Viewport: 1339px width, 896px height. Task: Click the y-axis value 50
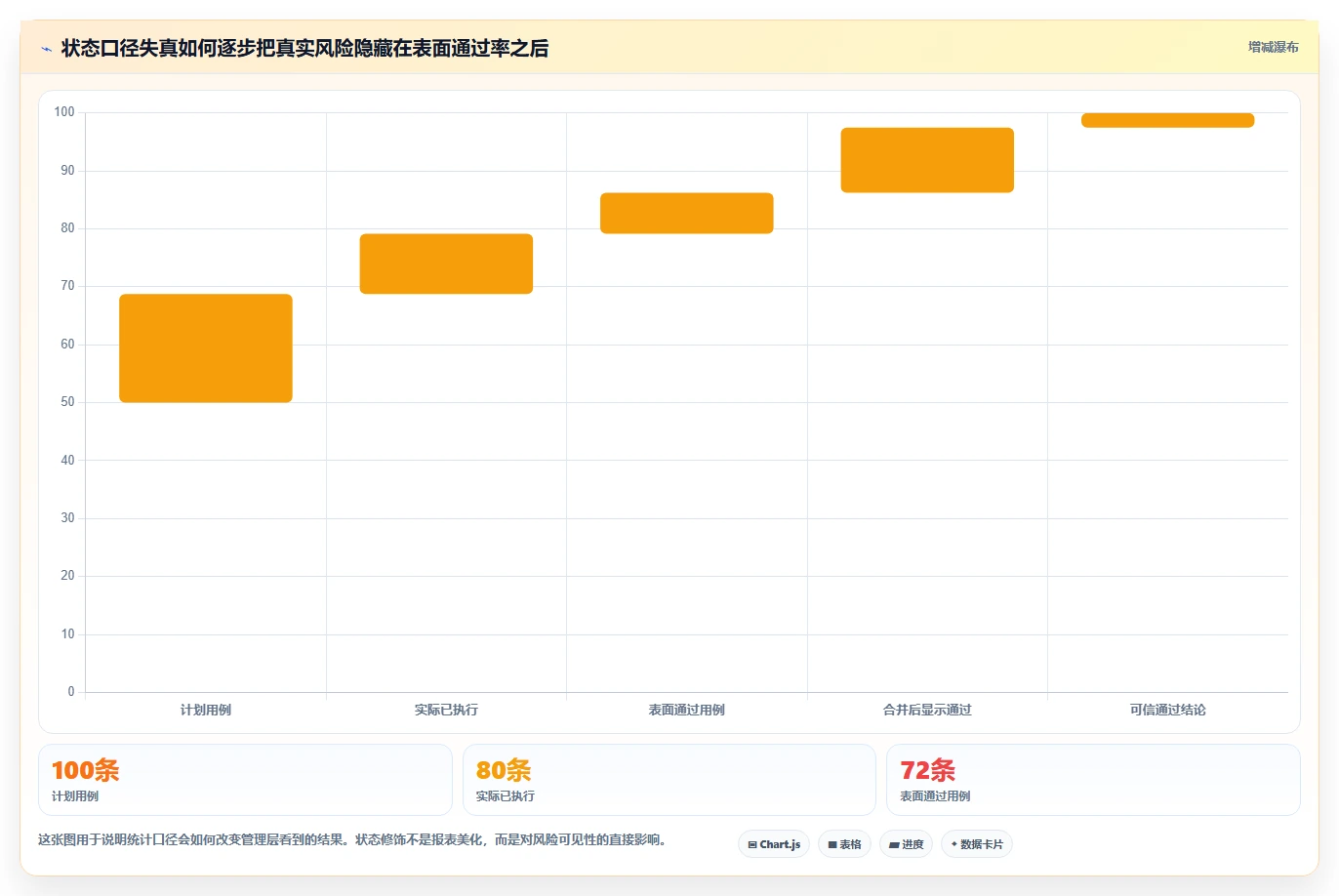pyautogui.click(x=67, y=402)
